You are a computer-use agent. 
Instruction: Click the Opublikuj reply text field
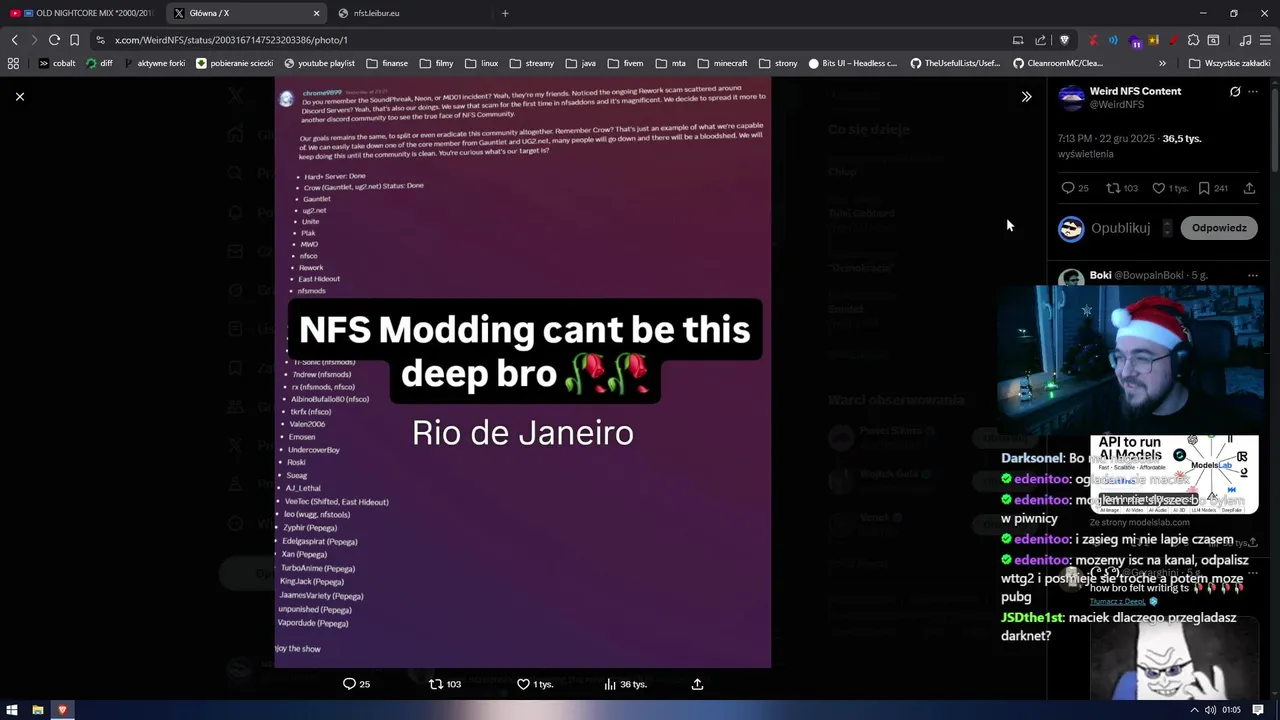point(1120,228)
